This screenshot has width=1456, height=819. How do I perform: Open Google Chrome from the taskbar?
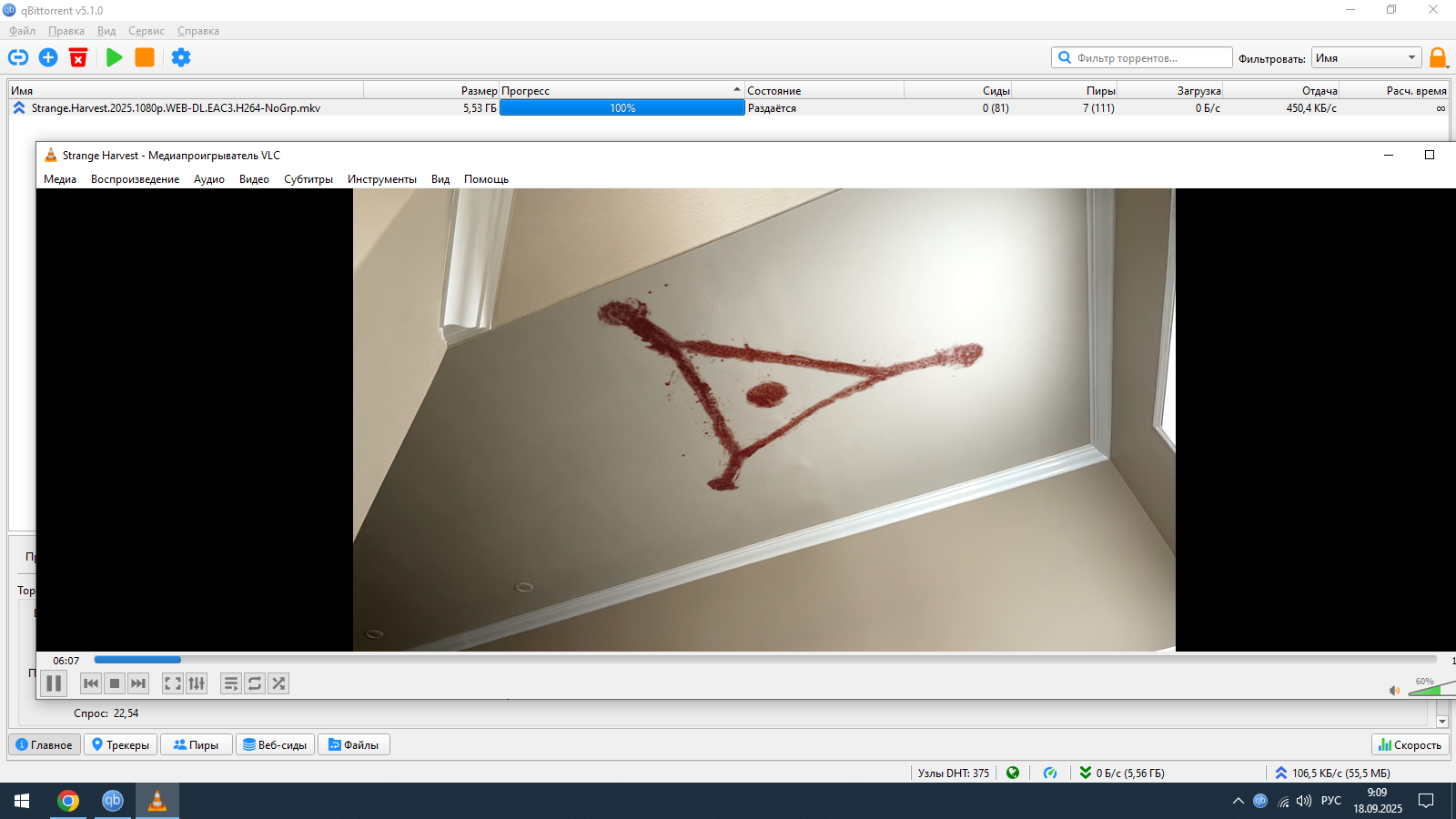point(67,801)
